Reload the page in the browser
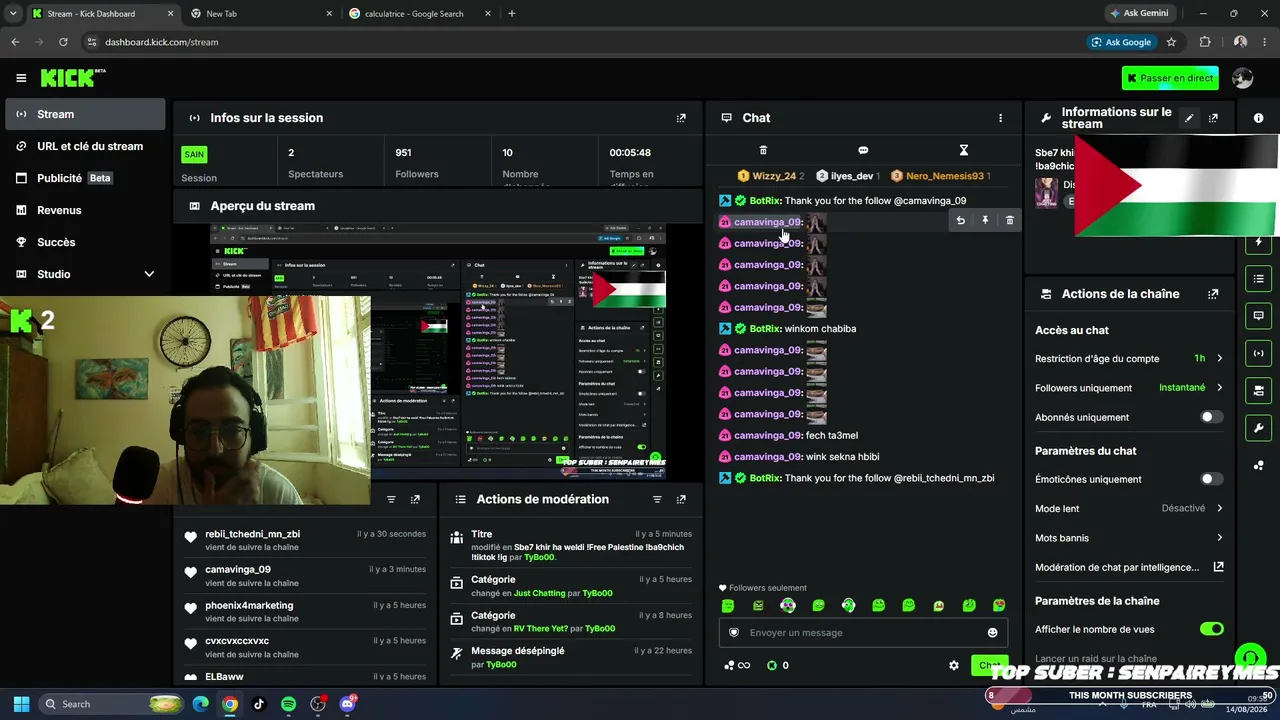The height and width of the screenshot is (720, 1280). pos(63,42)
